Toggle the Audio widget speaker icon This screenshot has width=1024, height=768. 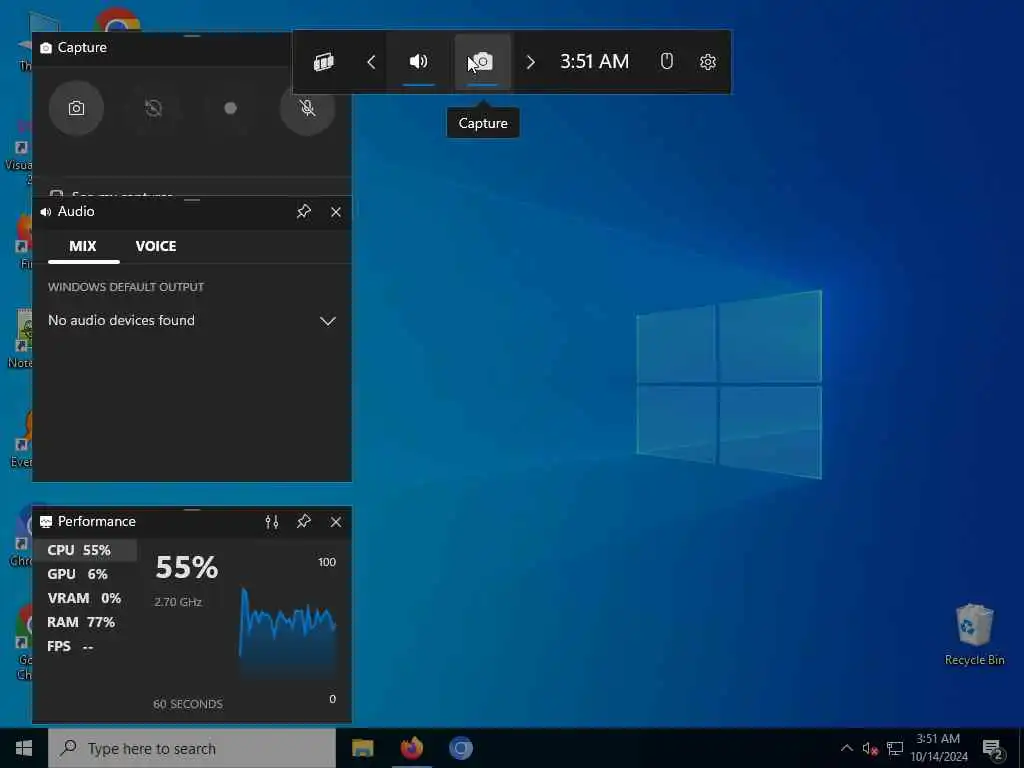click(x=419, y=62)
